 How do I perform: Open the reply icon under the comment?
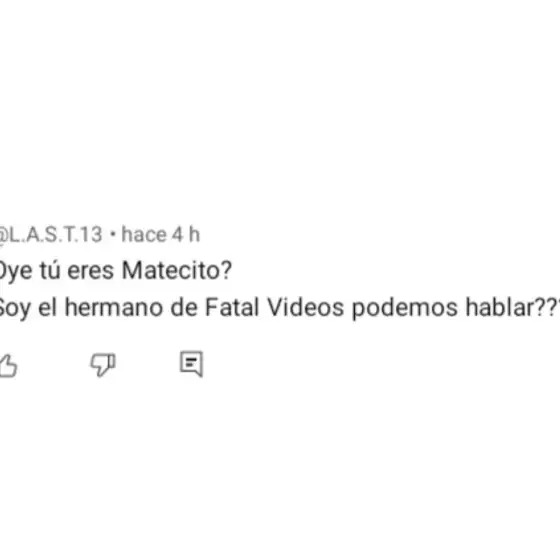[x=191, y=364]
